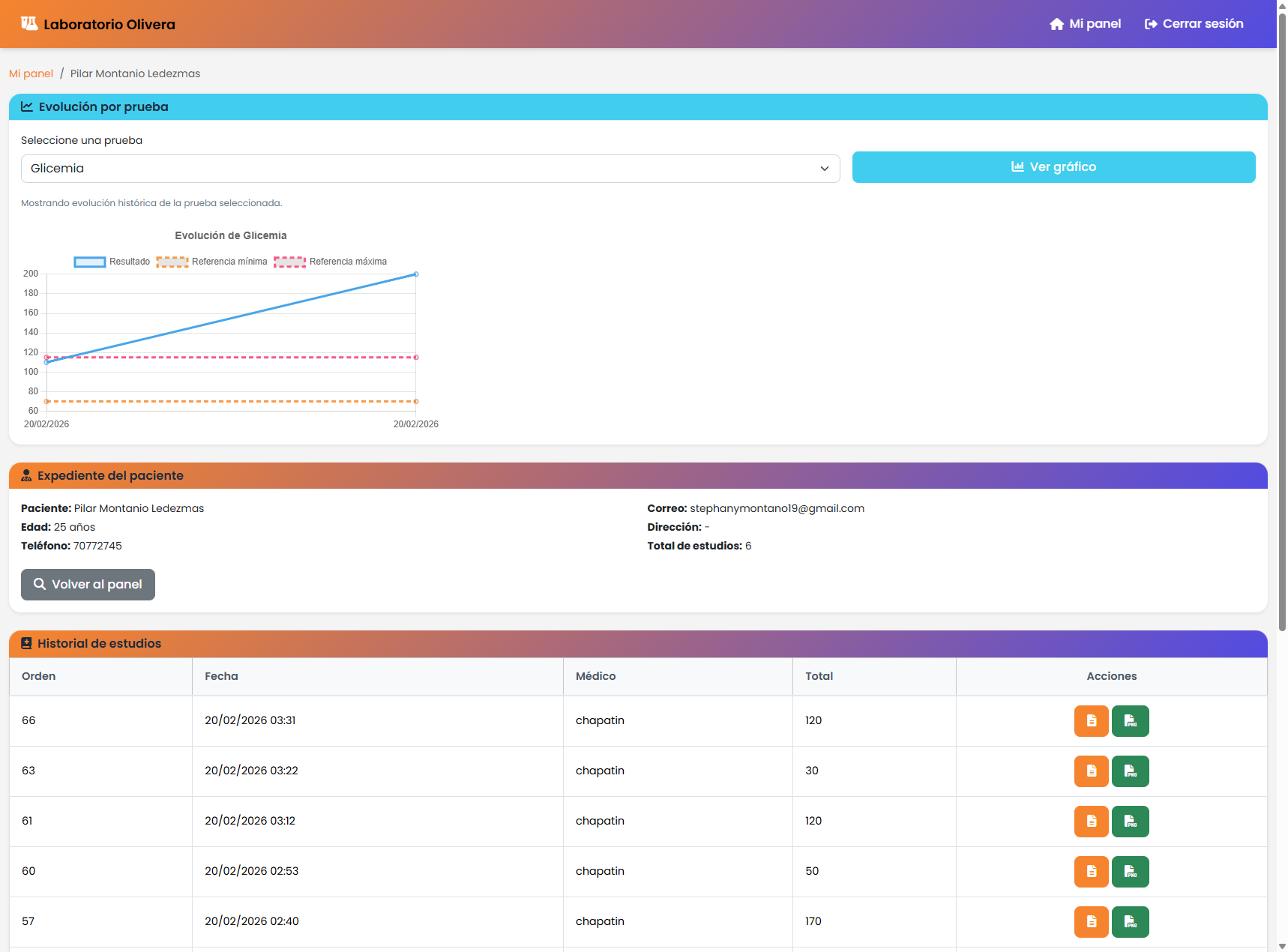
Task: Click the green PNG export icon for order 66
Action: tap(1130, 721)
